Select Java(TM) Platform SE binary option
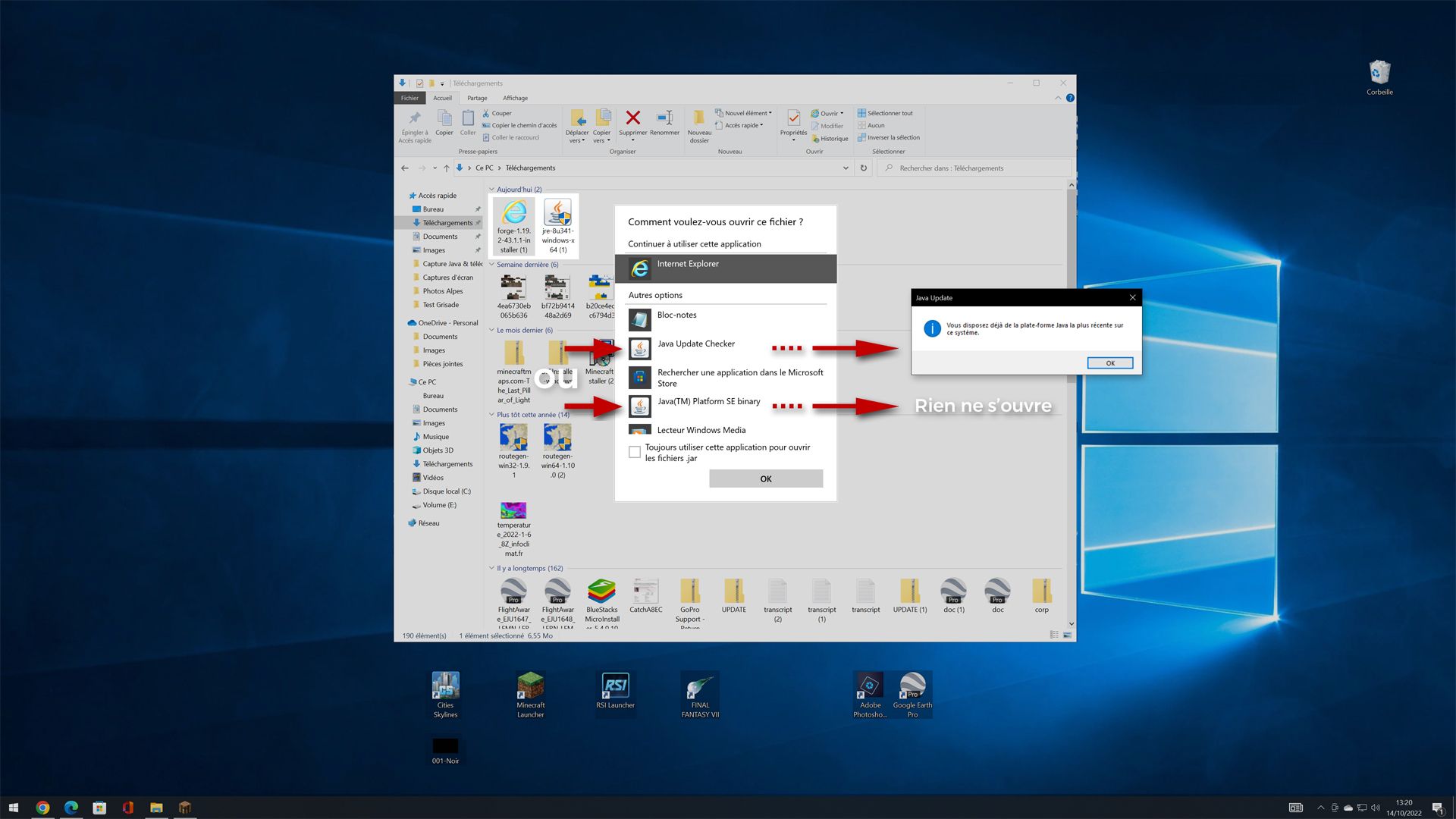This screenshot has width=1456, height=819. click(x=708, y=402)
